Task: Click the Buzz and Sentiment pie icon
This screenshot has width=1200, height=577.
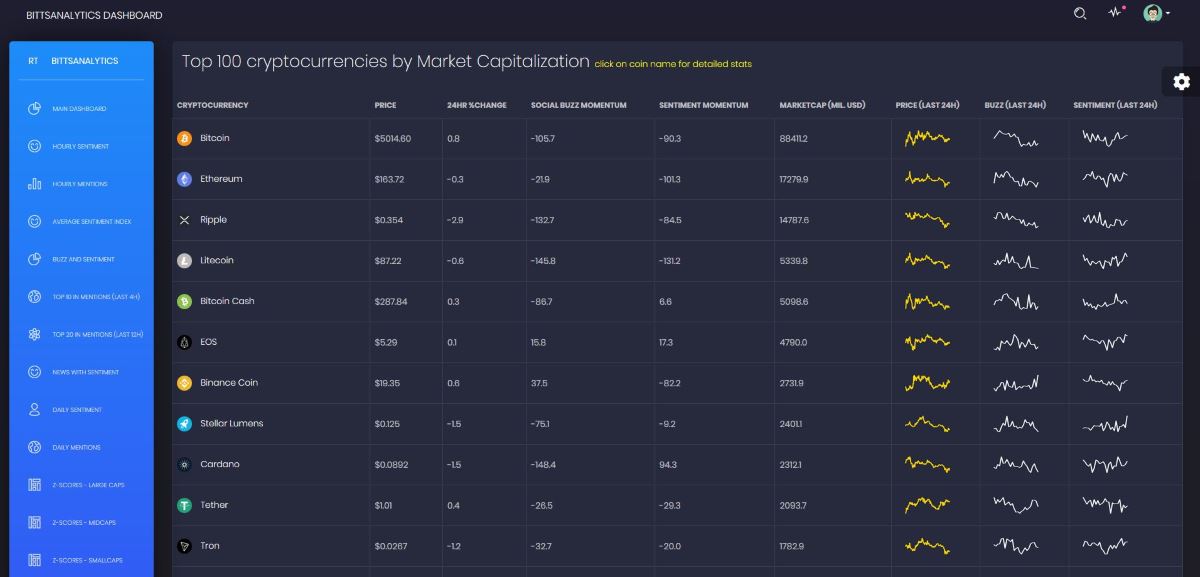Action: coord(34,259)
